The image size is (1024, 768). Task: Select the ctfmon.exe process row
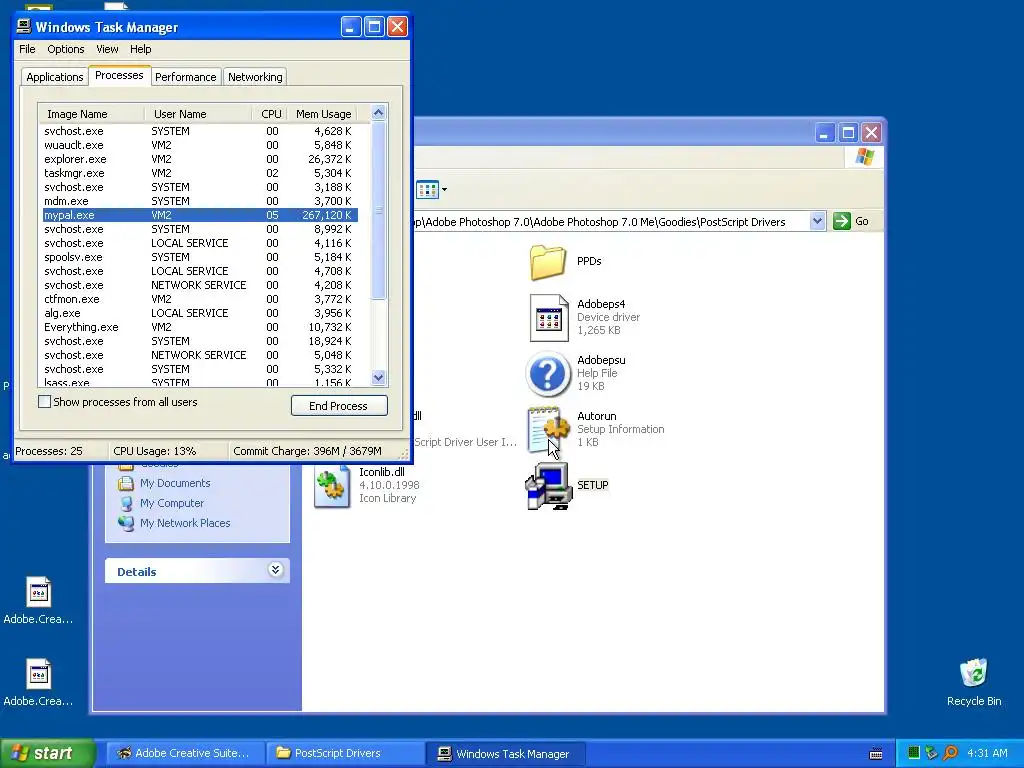tap(200, 299)
